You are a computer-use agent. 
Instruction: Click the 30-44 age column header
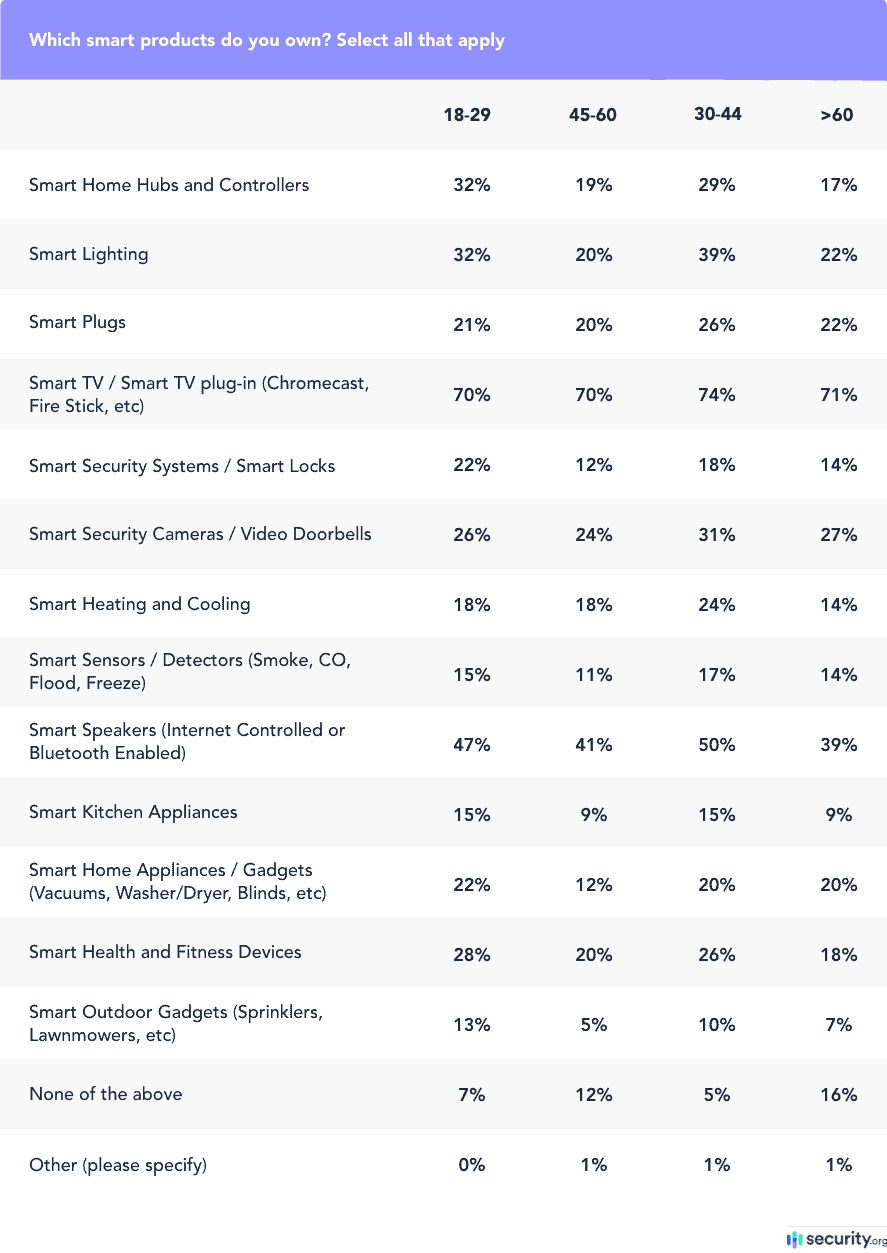(718, 114)
